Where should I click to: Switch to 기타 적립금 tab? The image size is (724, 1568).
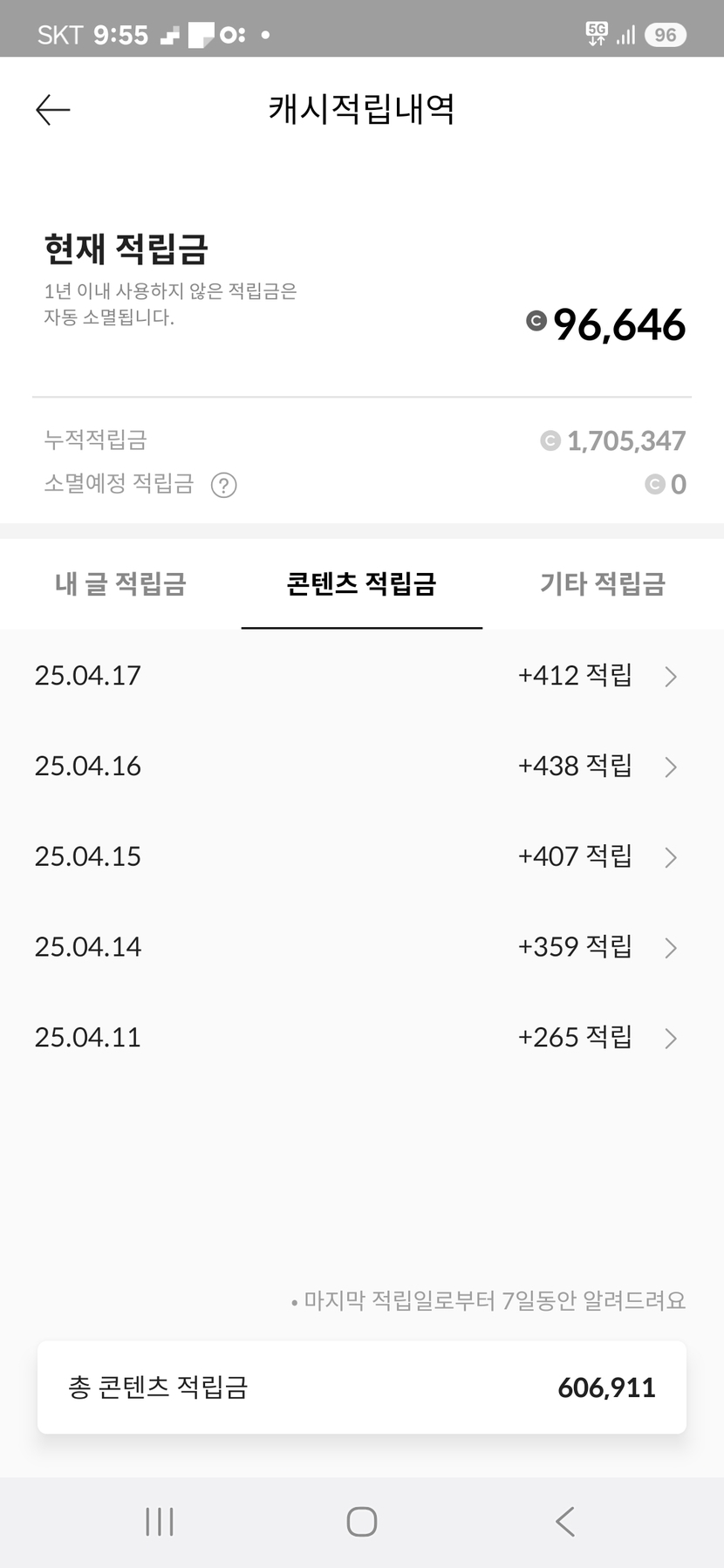pos(603,583)
